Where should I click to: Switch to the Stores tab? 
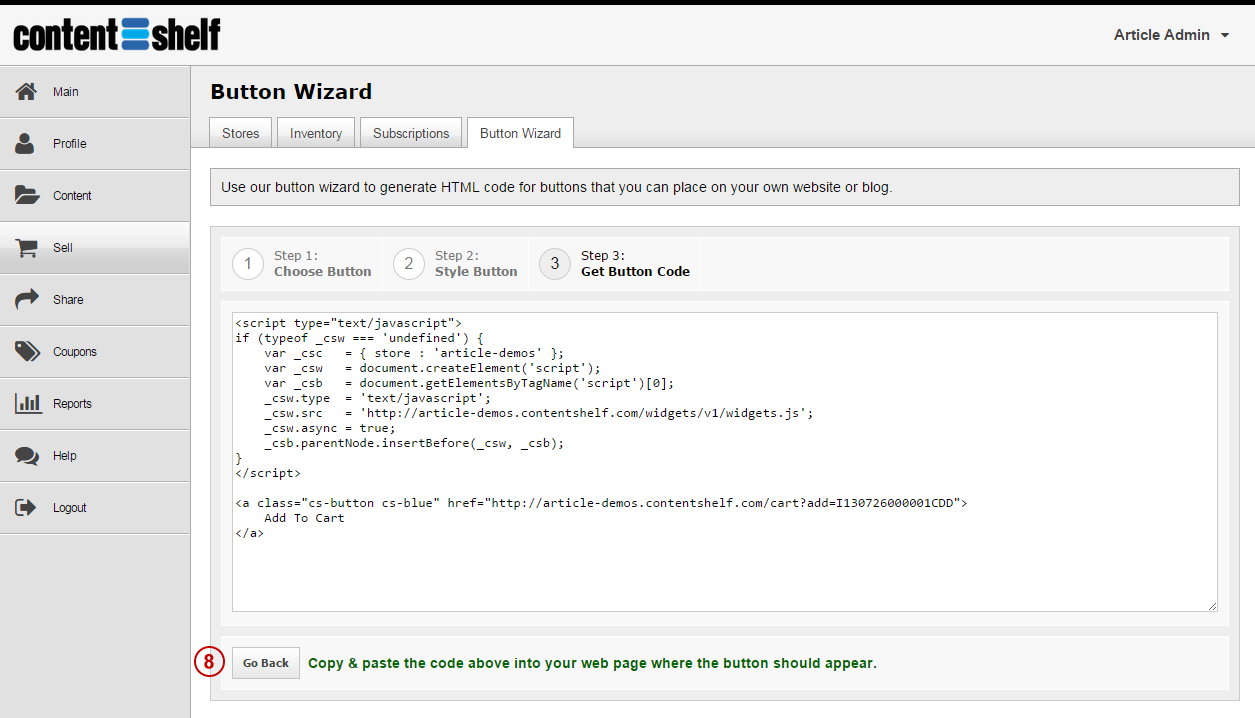click(241, 133)
